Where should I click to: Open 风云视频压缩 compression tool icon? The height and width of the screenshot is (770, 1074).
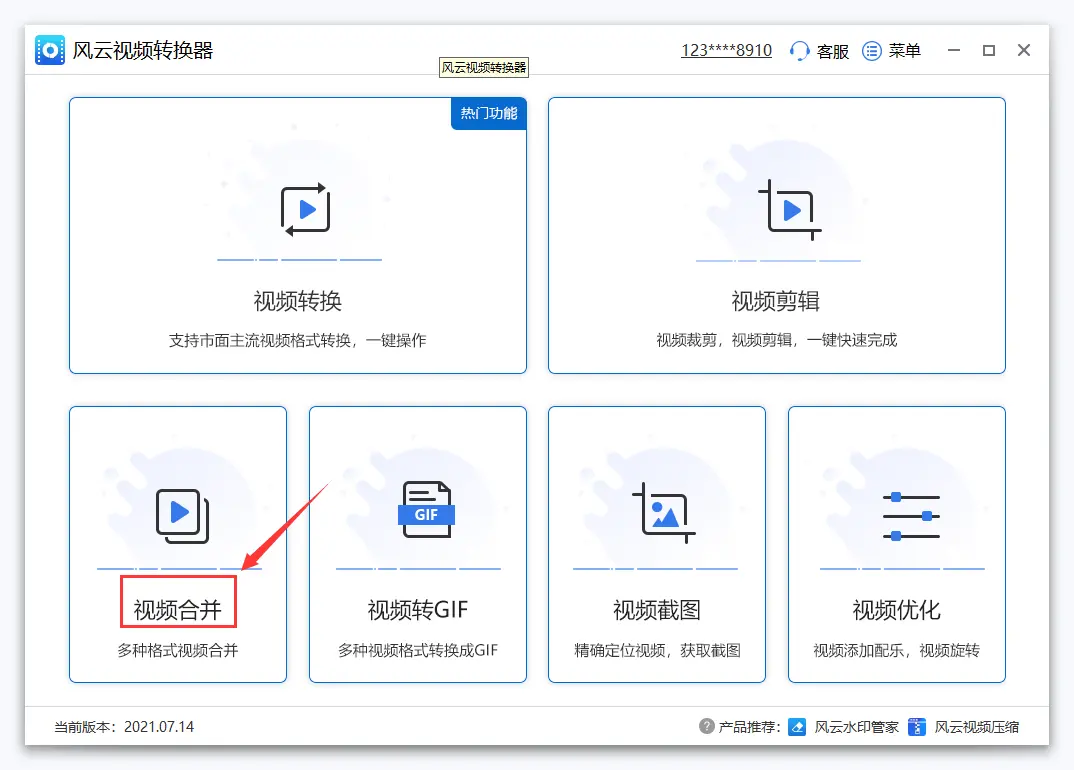(916, 727)
